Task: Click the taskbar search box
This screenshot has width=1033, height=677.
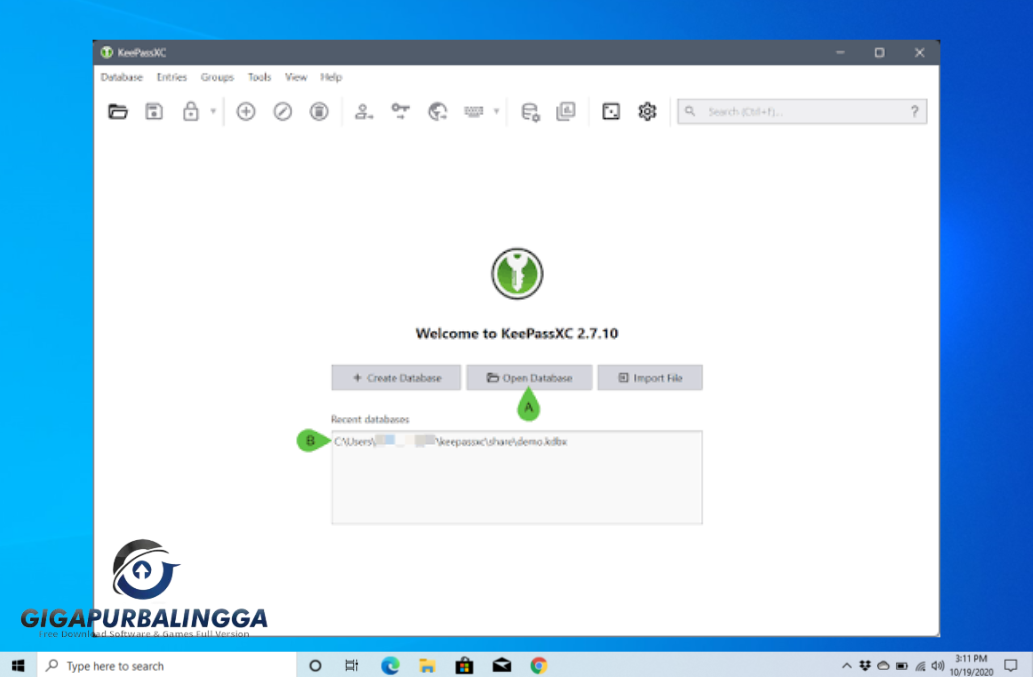Action: [x=167, y=666]
